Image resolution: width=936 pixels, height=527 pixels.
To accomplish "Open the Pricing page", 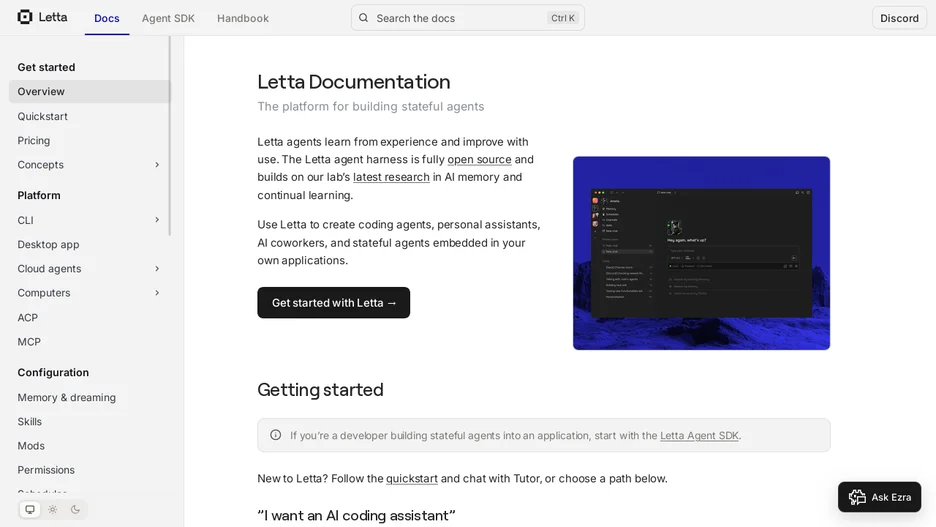I will point(33,141).
